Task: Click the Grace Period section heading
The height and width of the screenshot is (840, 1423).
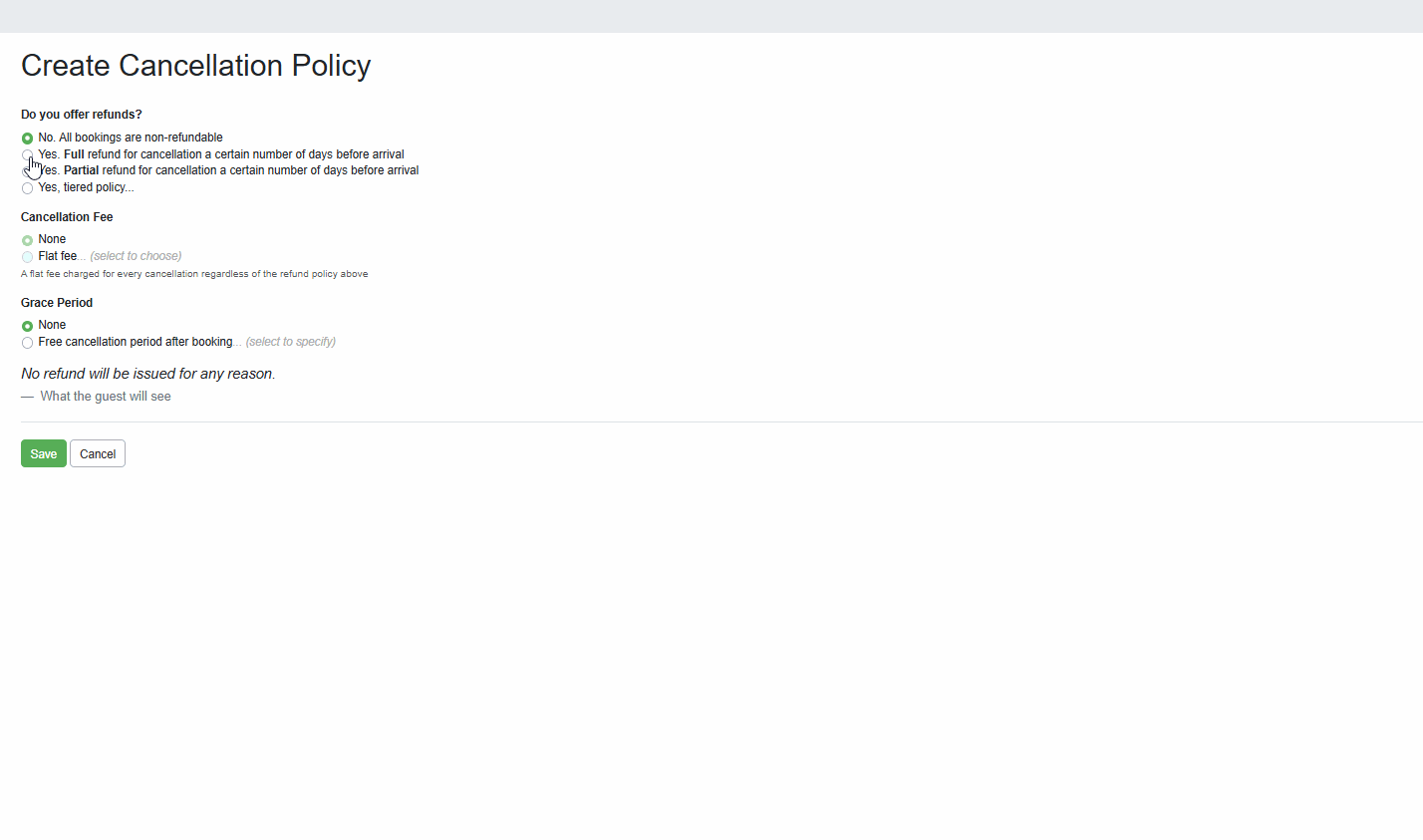Action: 57,302
